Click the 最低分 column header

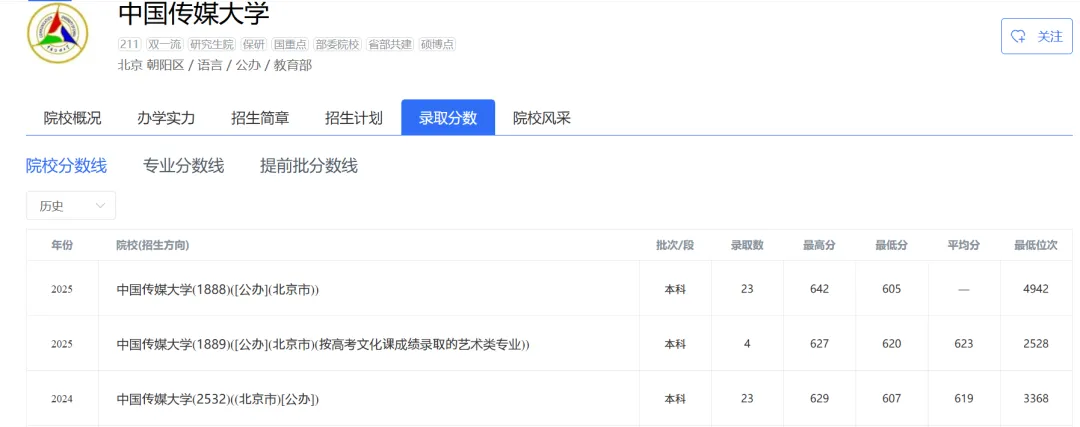point(892,245)
